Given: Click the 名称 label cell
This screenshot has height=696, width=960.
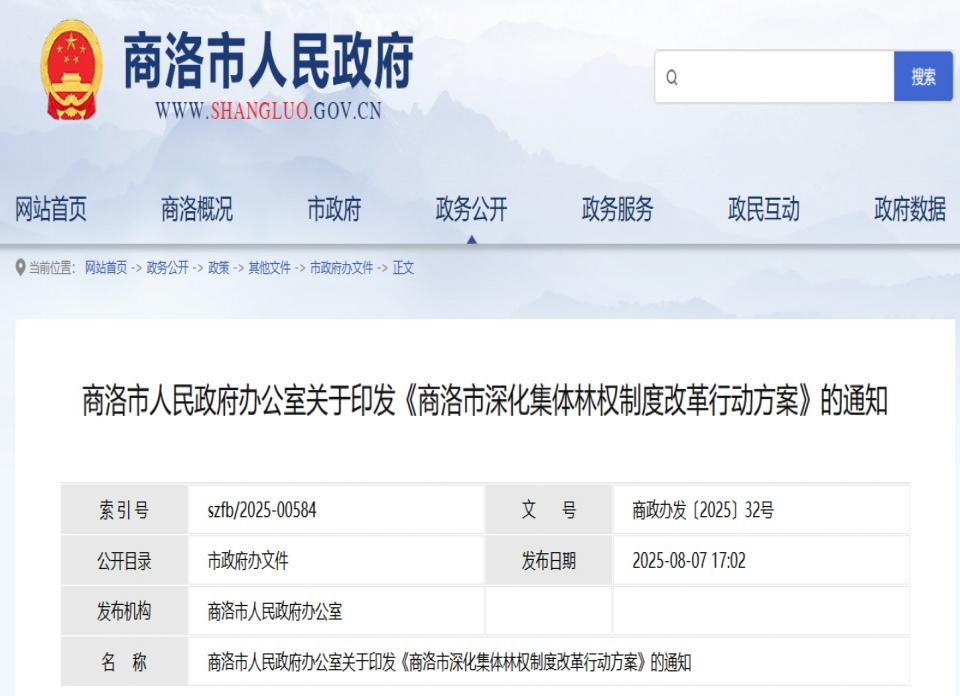Looking at the screenshot, I should (124, 662).
